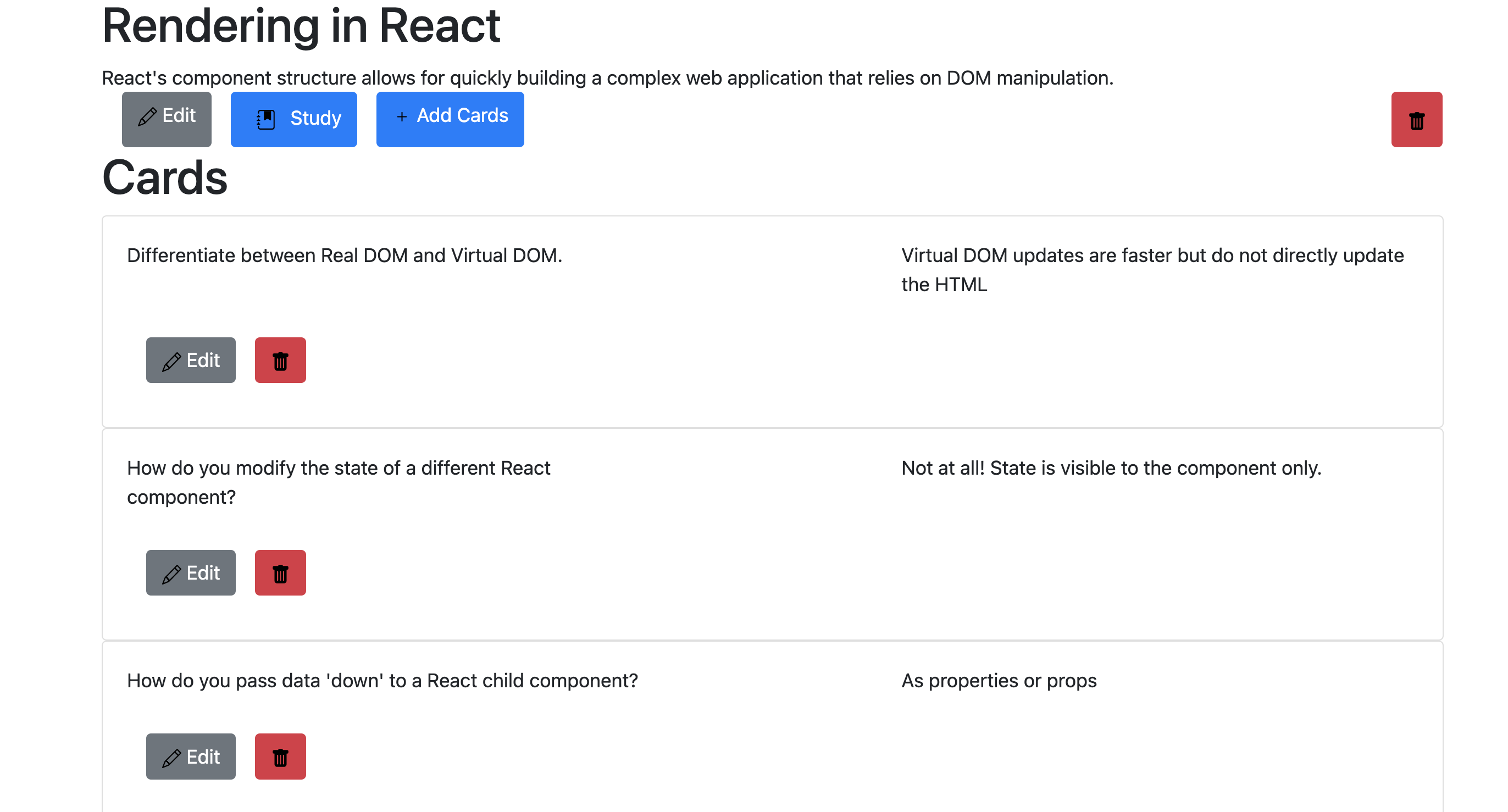Open the deck editor with Edit
The width and height of the screenshot is (1508, 812).
(167, 119)
